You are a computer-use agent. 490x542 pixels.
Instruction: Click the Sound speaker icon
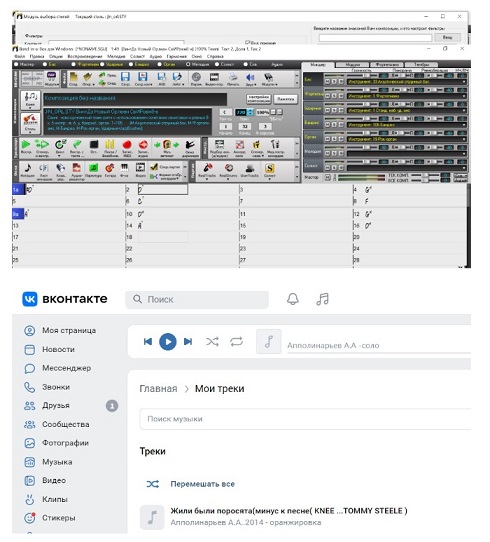(x=250, y=77)
